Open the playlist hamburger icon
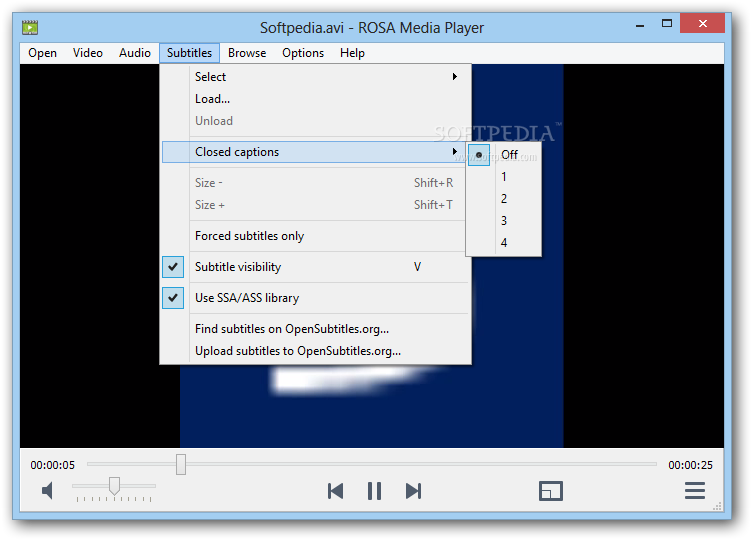Image resolution: width=752 pixels, height=540 pixels. pyautogui.click(x=694, y=491)
